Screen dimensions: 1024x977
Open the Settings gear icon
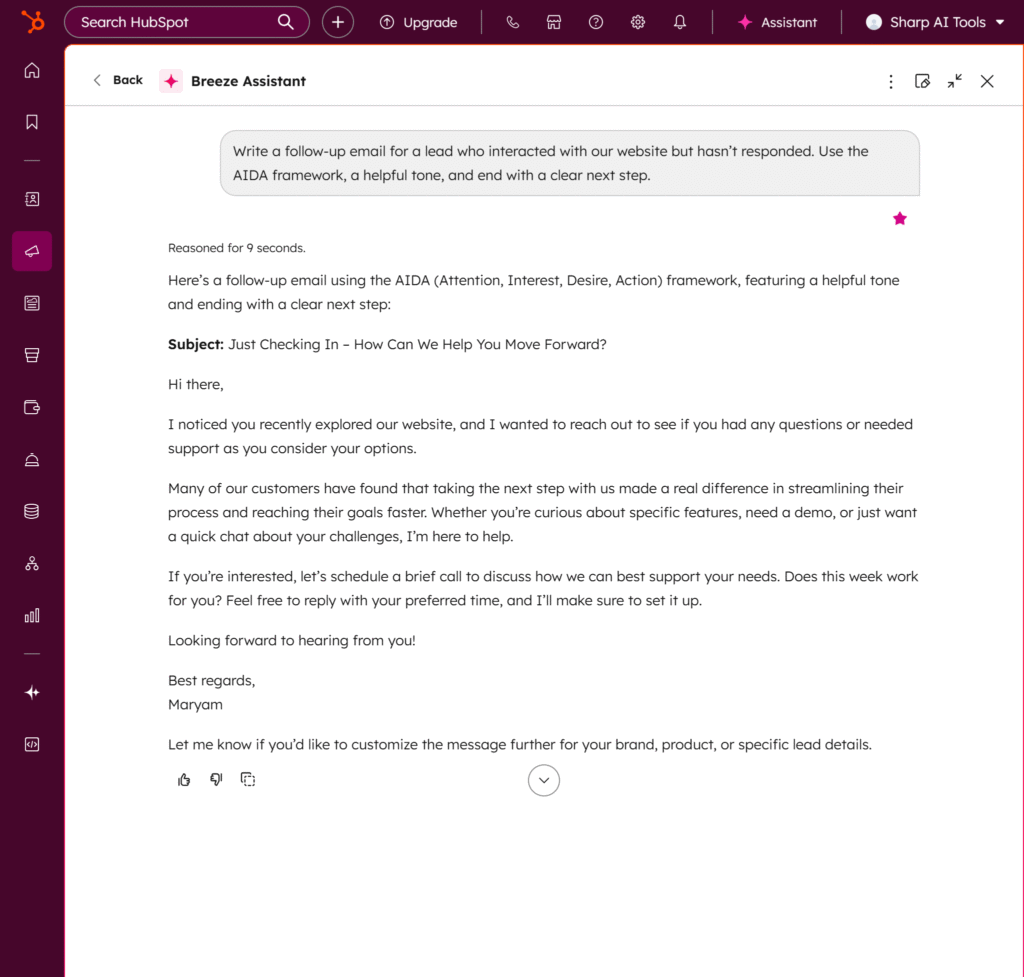(x=638, y=22)
